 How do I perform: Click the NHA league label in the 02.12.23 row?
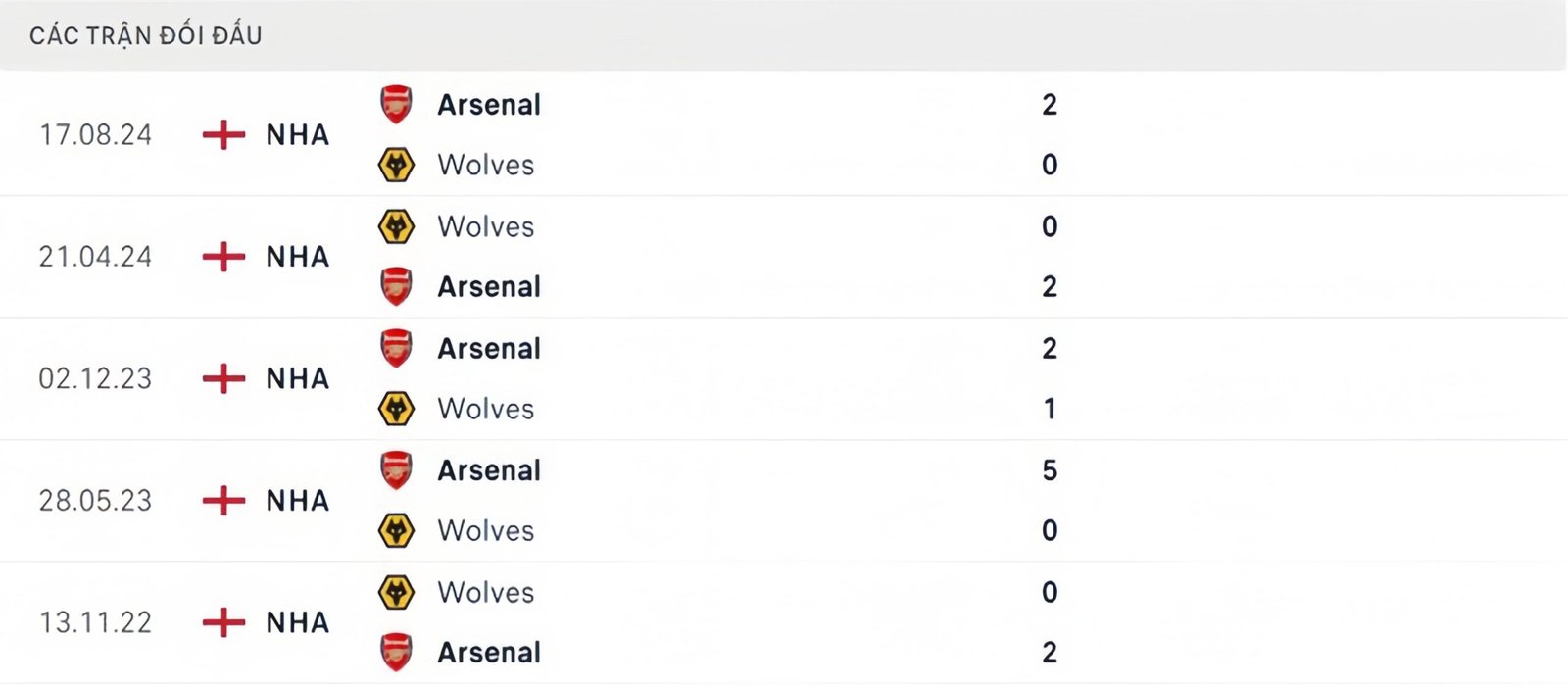click(x=296, y=379)
